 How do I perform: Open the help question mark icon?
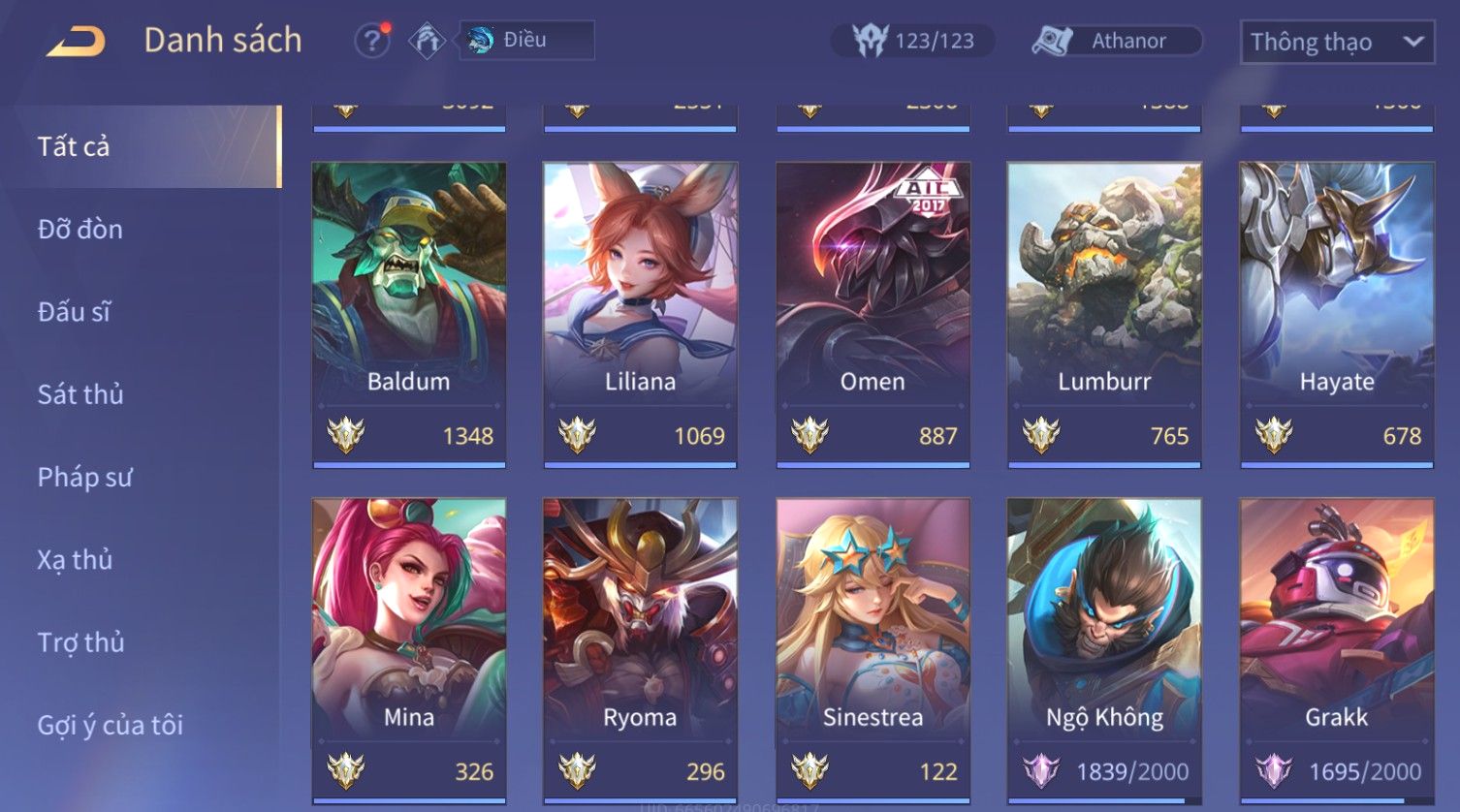[372, 41]
